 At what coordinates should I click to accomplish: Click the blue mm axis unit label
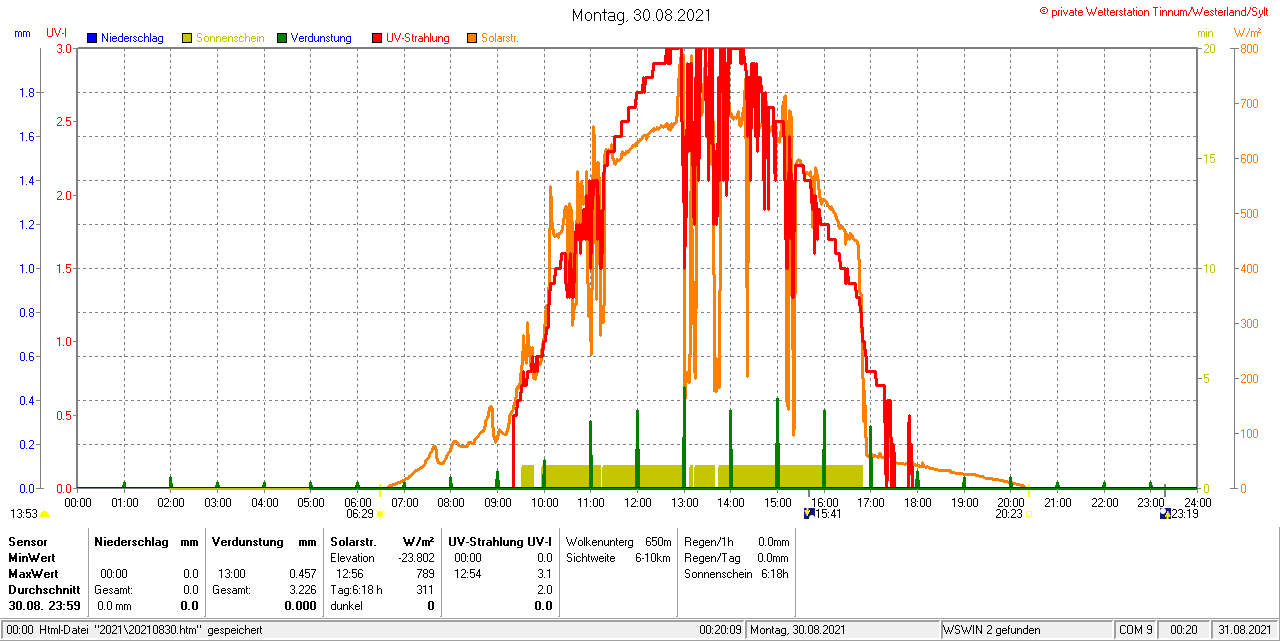pyautogui.click(x=22, y=33)
